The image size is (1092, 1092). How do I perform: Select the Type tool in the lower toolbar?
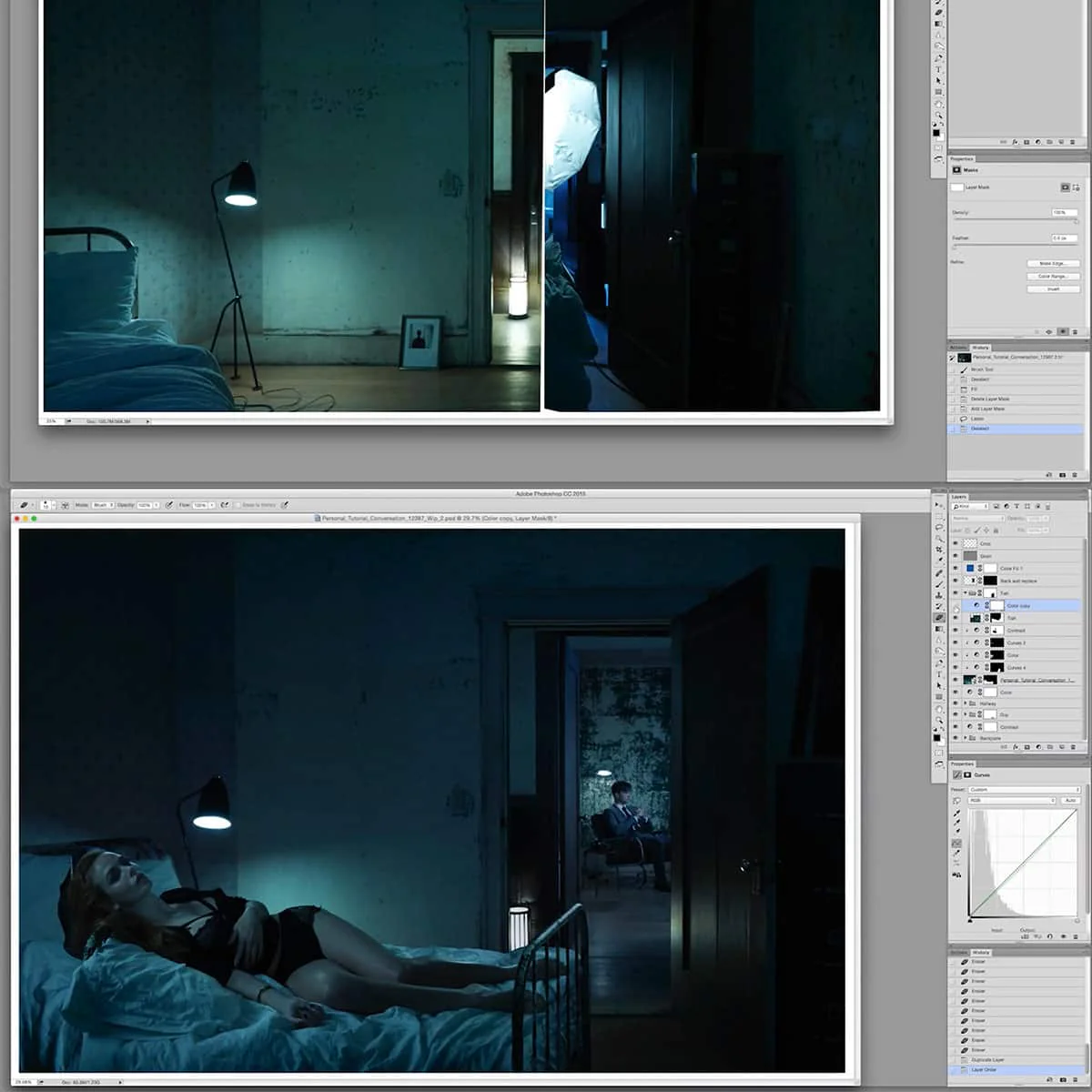tap(938, 673)
